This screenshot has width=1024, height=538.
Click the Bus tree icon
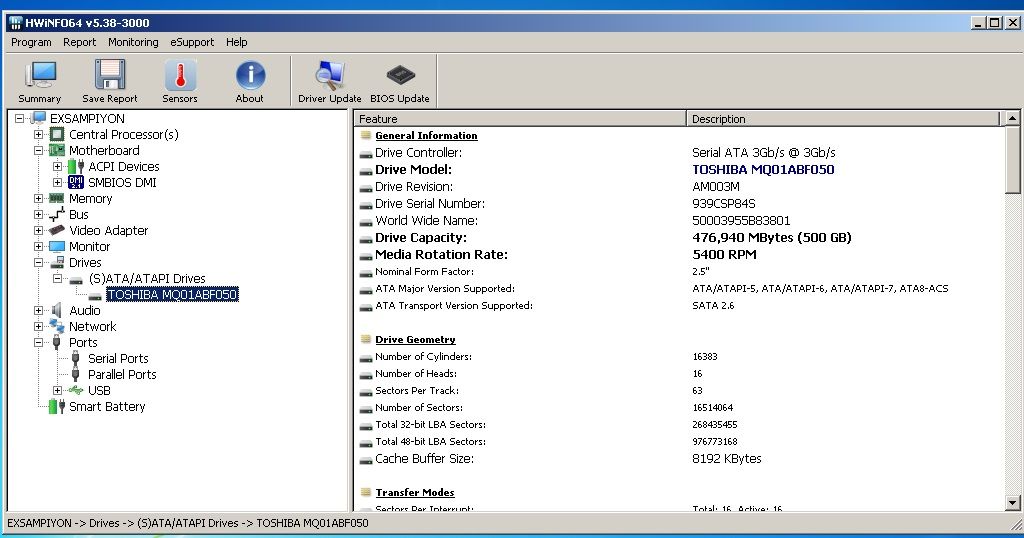click(57, 214)
